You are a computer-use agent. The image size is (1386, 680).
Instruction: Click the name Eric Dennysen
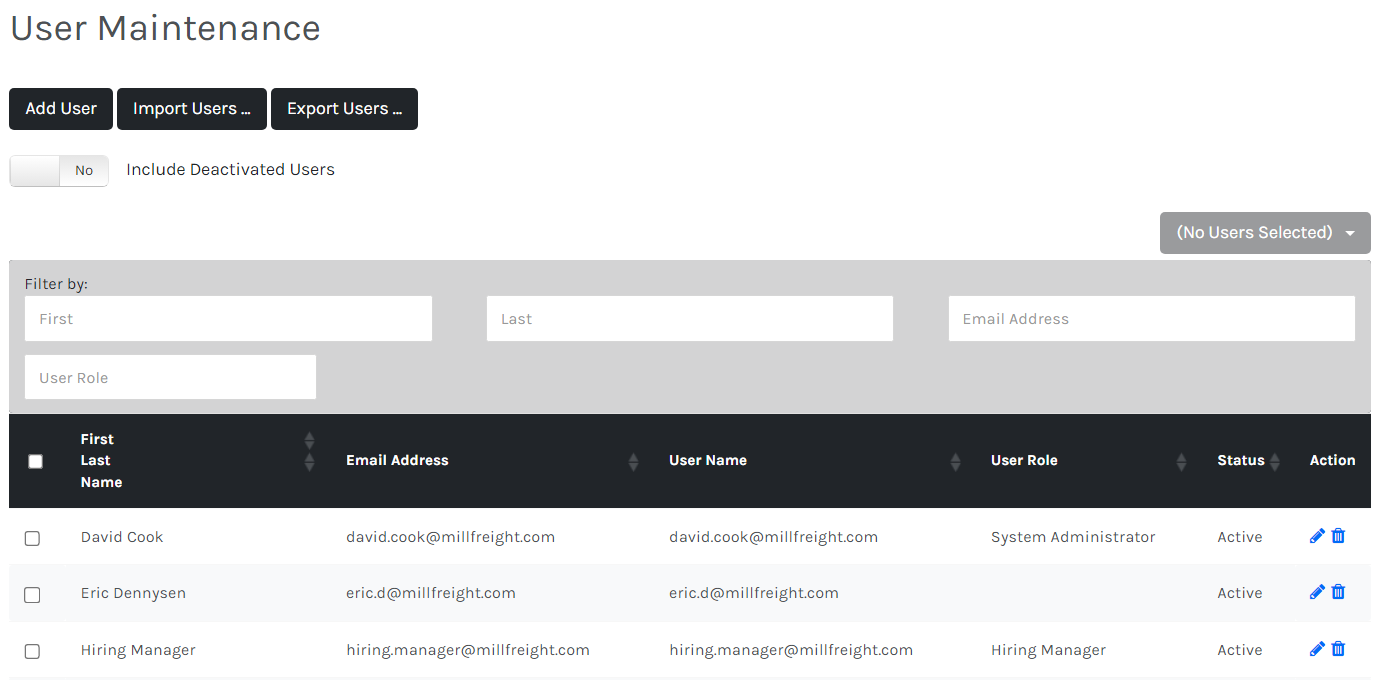133,593
